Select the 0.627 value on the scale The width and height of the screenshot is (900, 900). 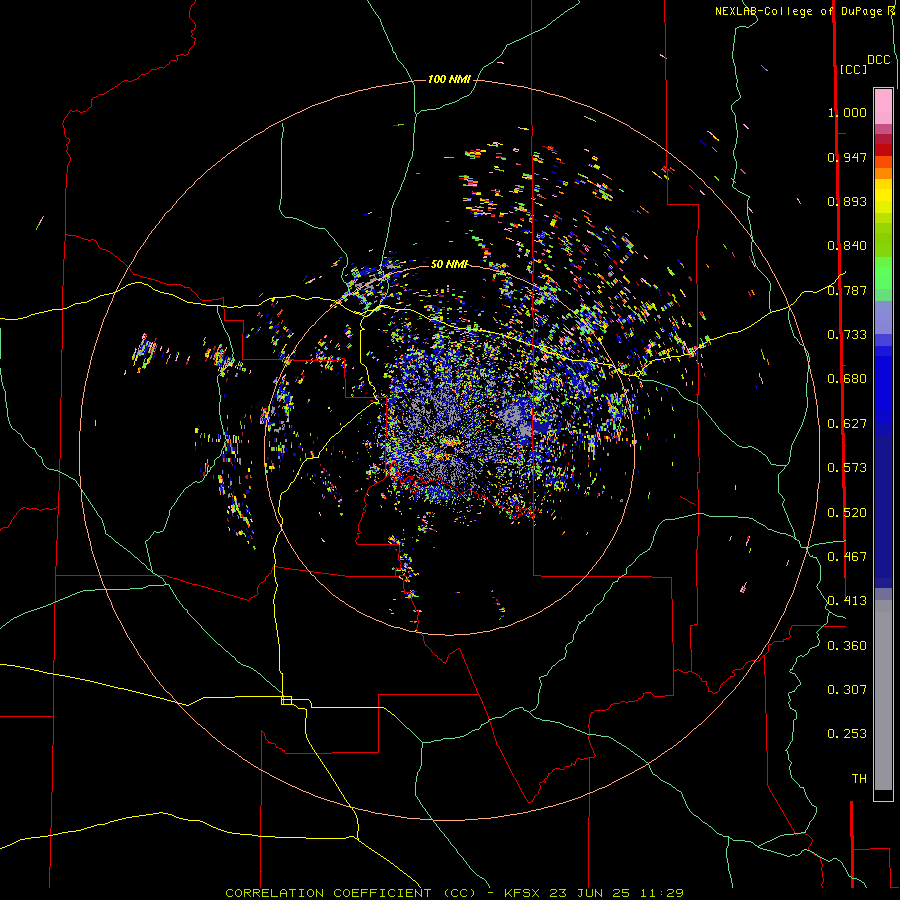tap(847, 424)
